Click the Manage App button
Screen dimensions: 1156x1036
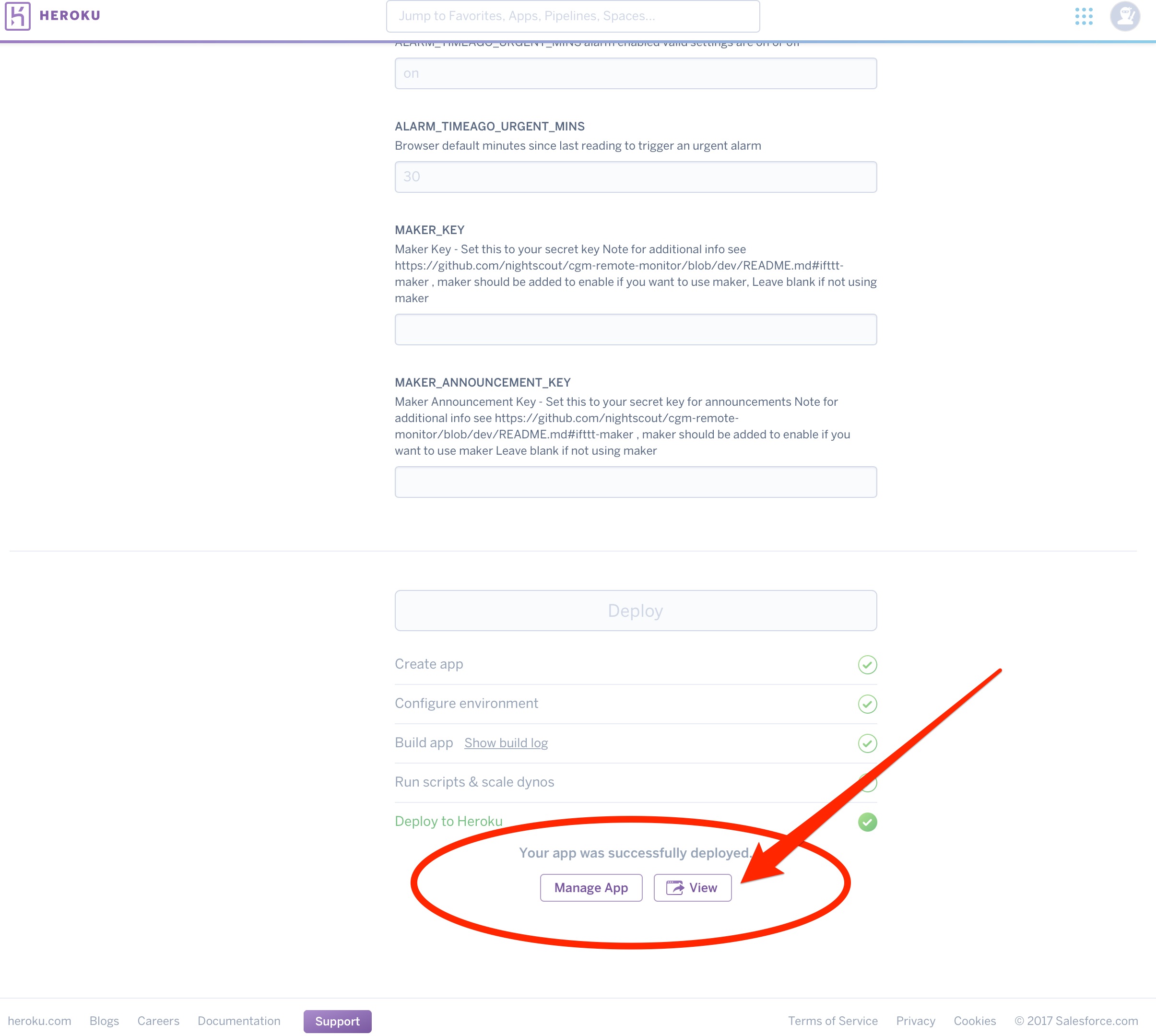click(x=591, y=887)
